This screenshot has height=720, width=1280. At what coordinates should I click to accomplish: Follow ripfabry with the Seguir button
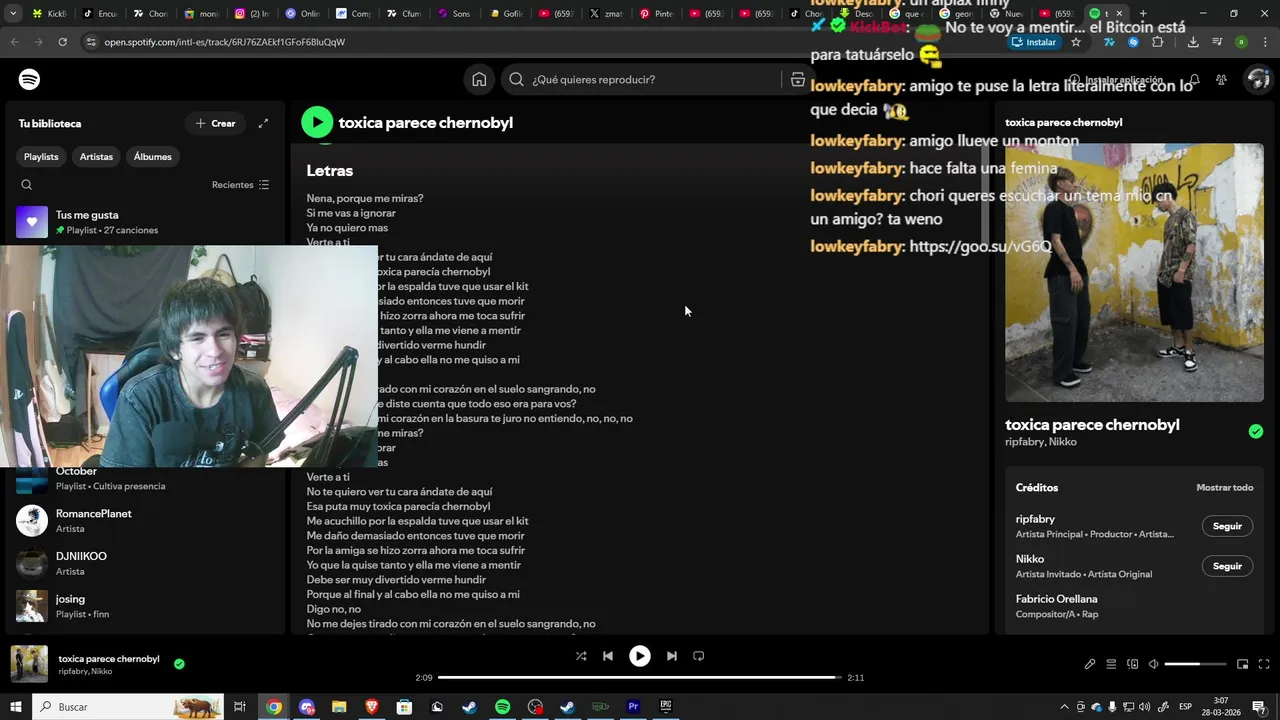(1227, 526)
